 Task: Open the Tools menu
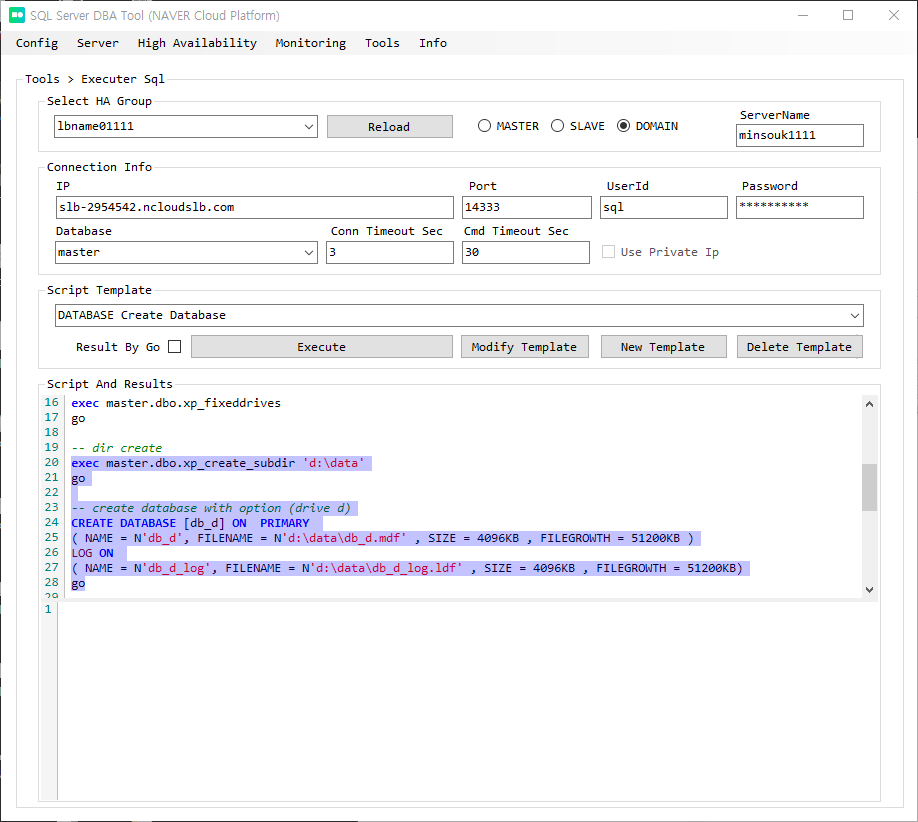coord(382,43)
